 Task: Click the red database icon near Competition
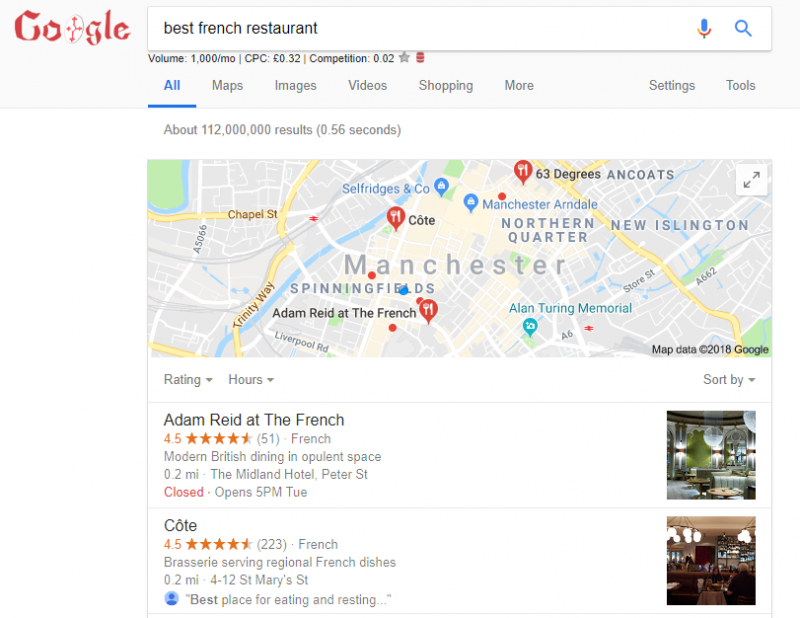[420, 57]
